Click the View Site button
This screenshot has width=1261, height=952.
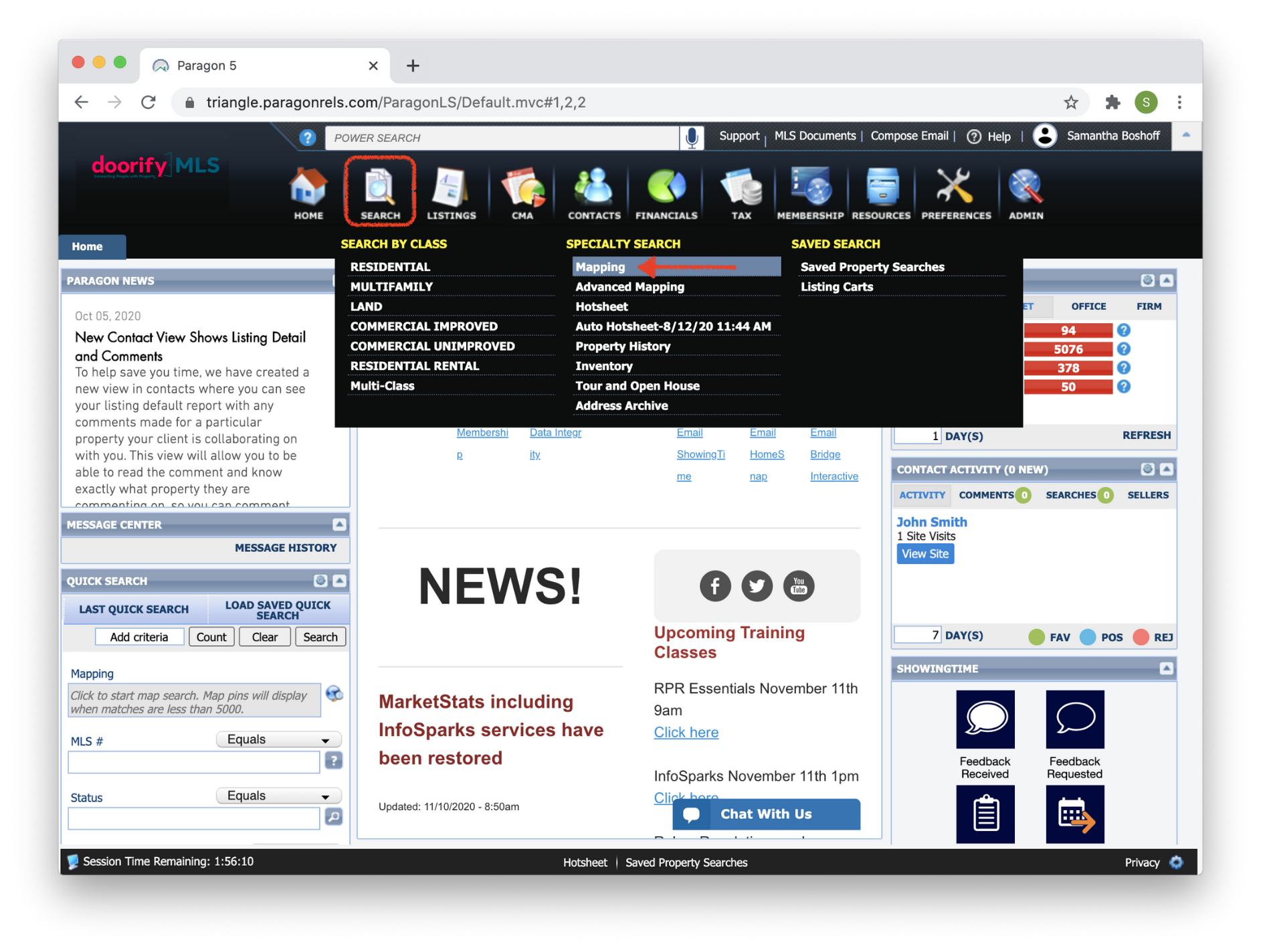pos(925,554)
